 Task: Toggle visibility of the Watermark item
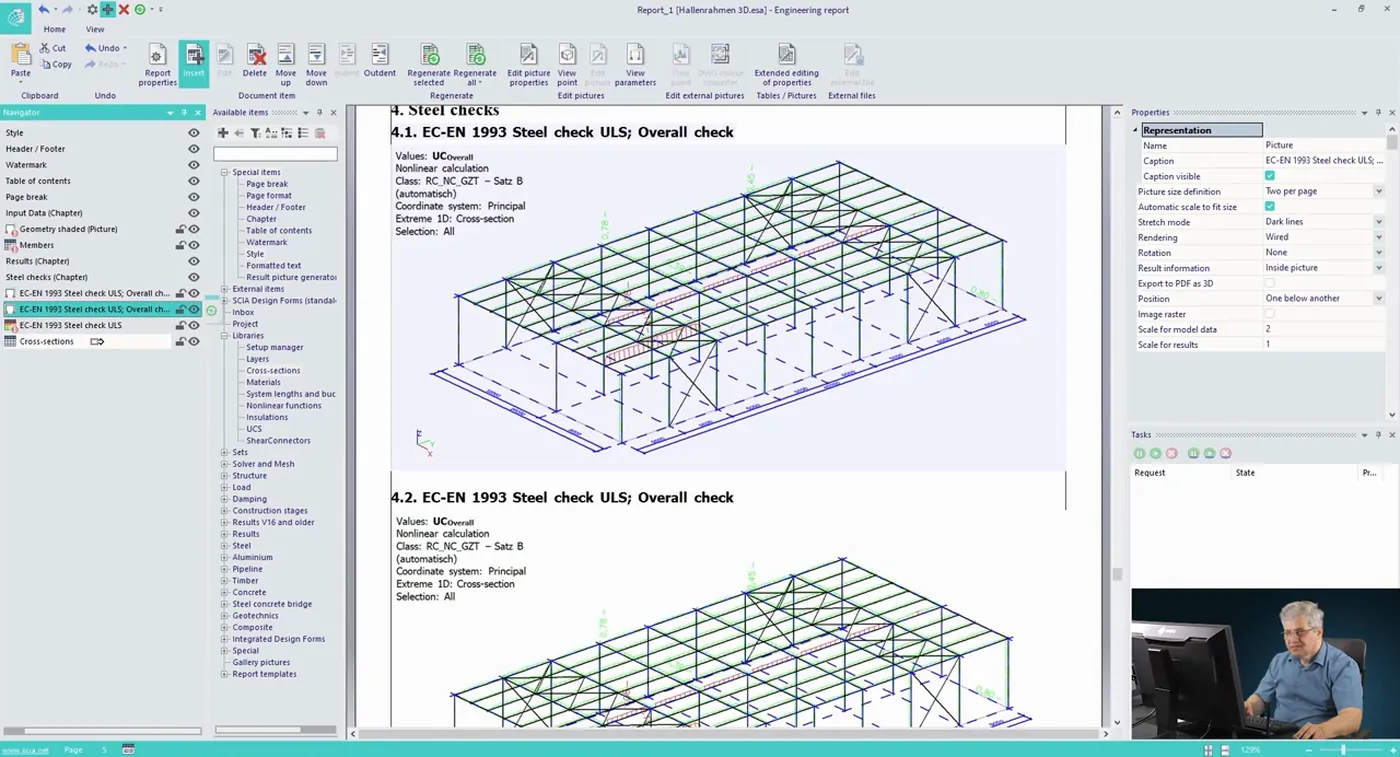click(x=194, y=165)
